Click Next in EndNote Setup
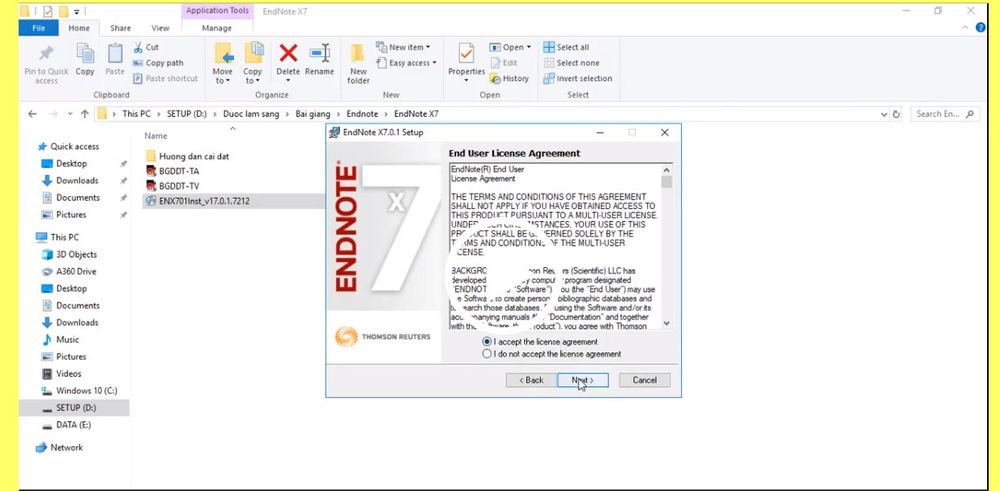Viewport: 1000px width, 491px height. pos(582,381)
